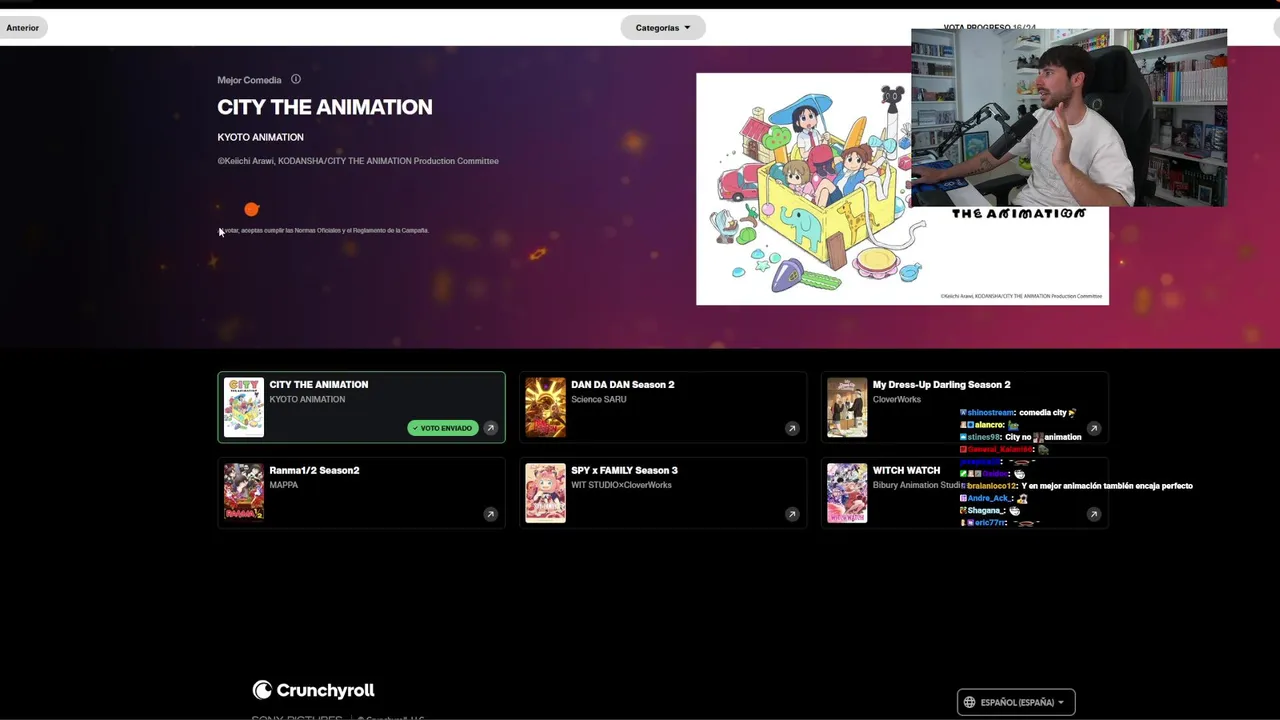Viewport: 1280px width, 720px height.
Task: Click the My Dress-Up Darling poster thumbnail
Action: point(847,407)
